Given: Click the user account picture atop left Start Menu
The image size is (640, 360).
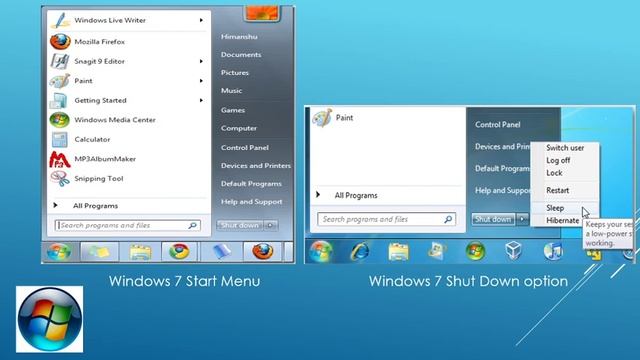Looking at the screenshot, I should (262, 13).
